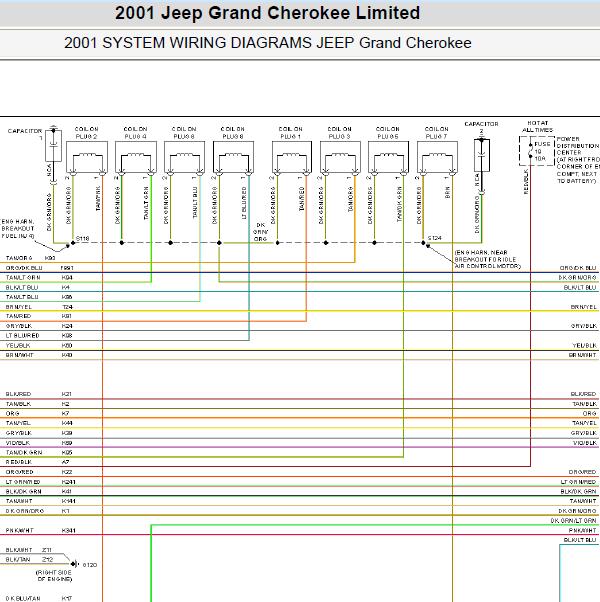
Task: Click the 'CAPACITOR 1' label
Action: pyautogui.click(x=25, y=134)
